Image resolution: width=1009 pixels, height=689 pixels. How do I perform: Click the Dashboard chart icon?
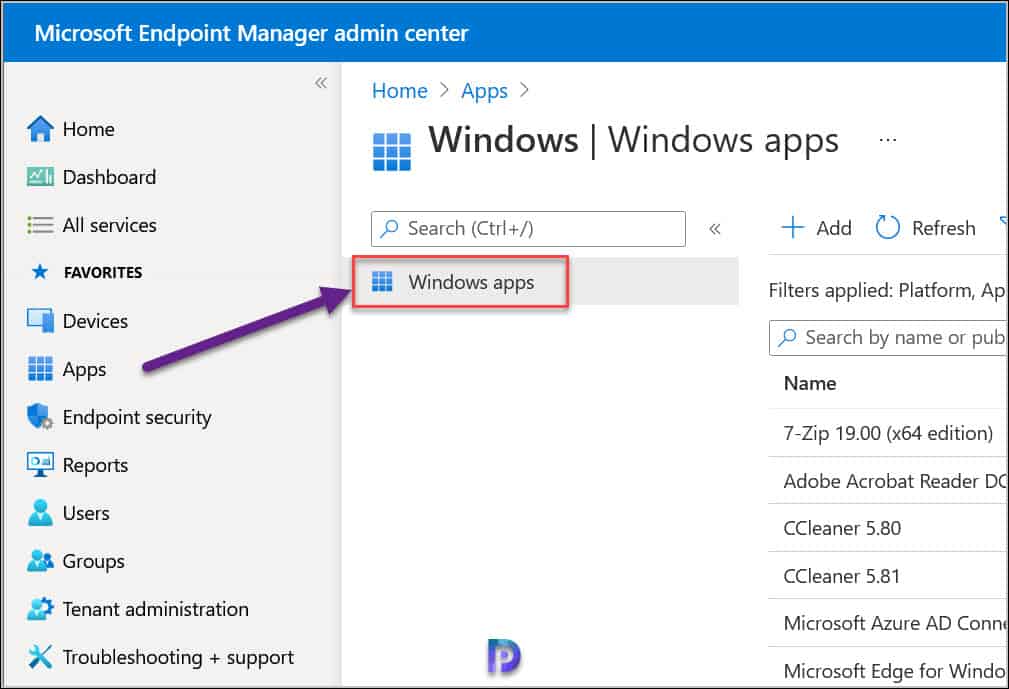pos(40,177)
